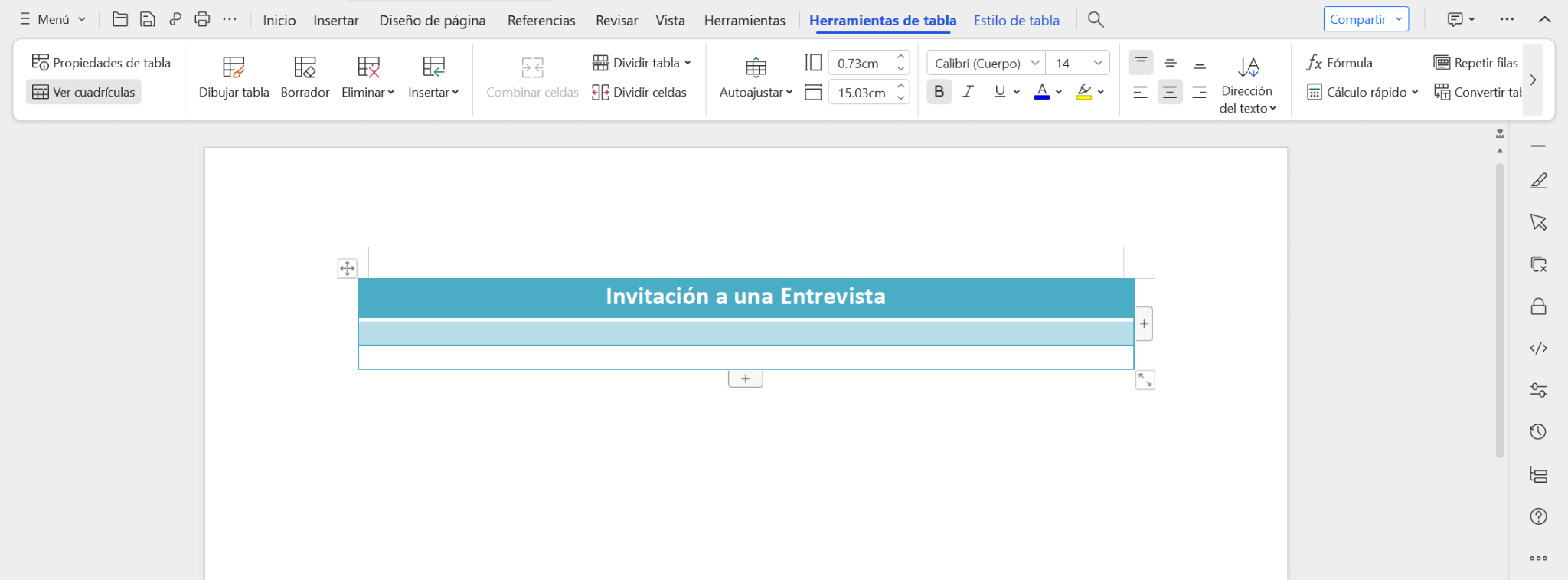Screen dimensions: 1568x580
Task: Open Dirección del texto options
Action: click(1247, 85)
